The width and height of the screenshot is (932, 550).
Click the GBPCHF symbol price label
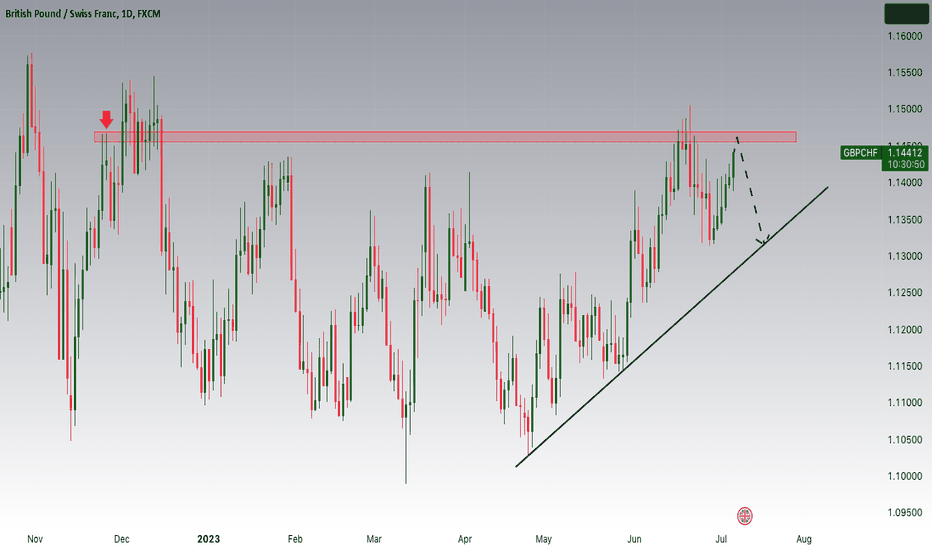click(860, 153)
